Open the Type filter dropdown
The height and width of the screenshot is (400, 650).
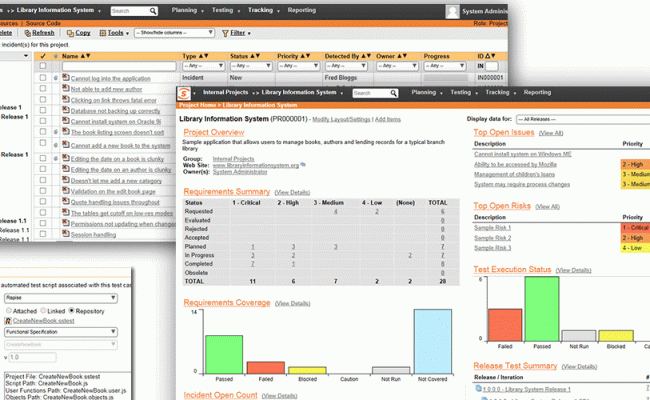pos(204,66)
